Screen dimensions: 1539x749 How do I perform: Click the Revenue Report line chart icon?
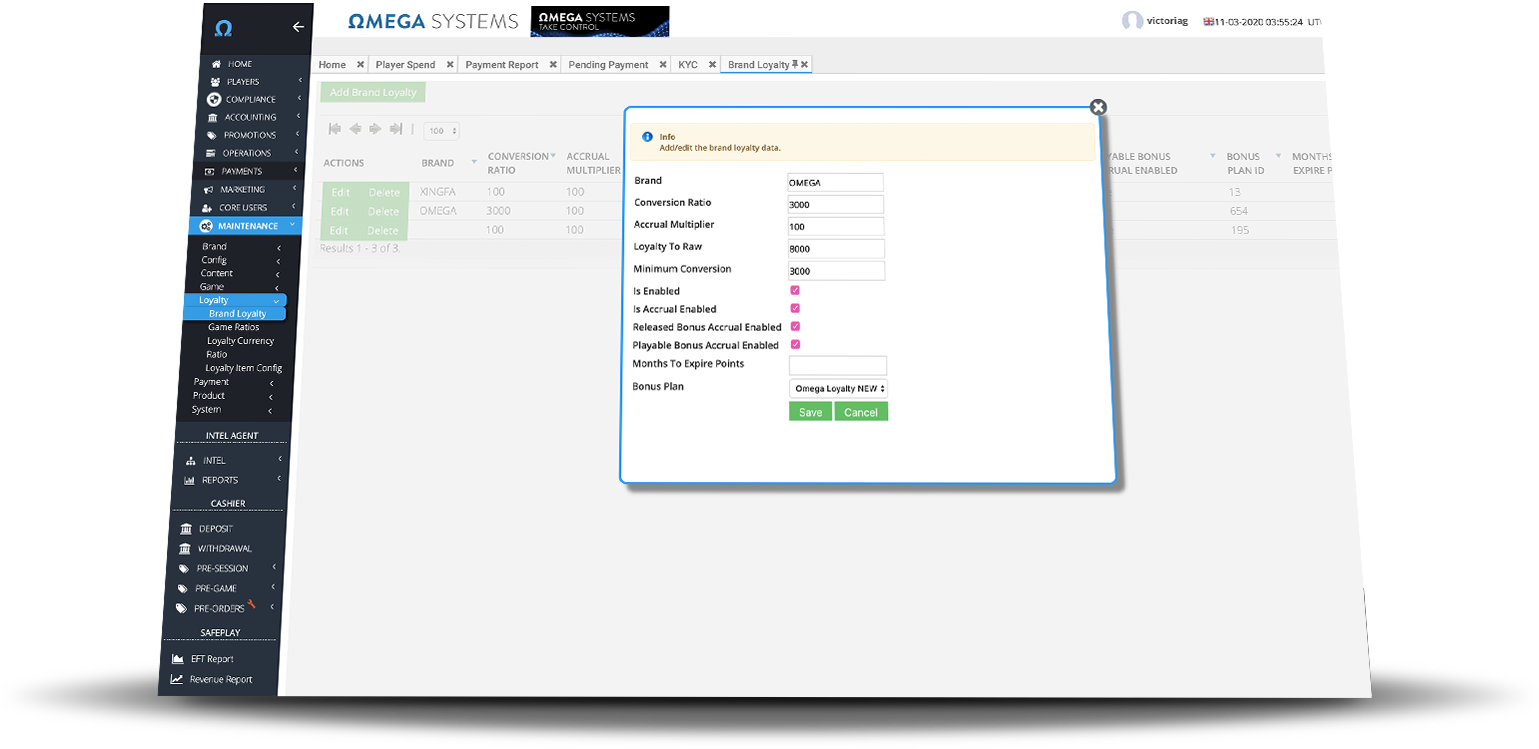click(176, 679)
